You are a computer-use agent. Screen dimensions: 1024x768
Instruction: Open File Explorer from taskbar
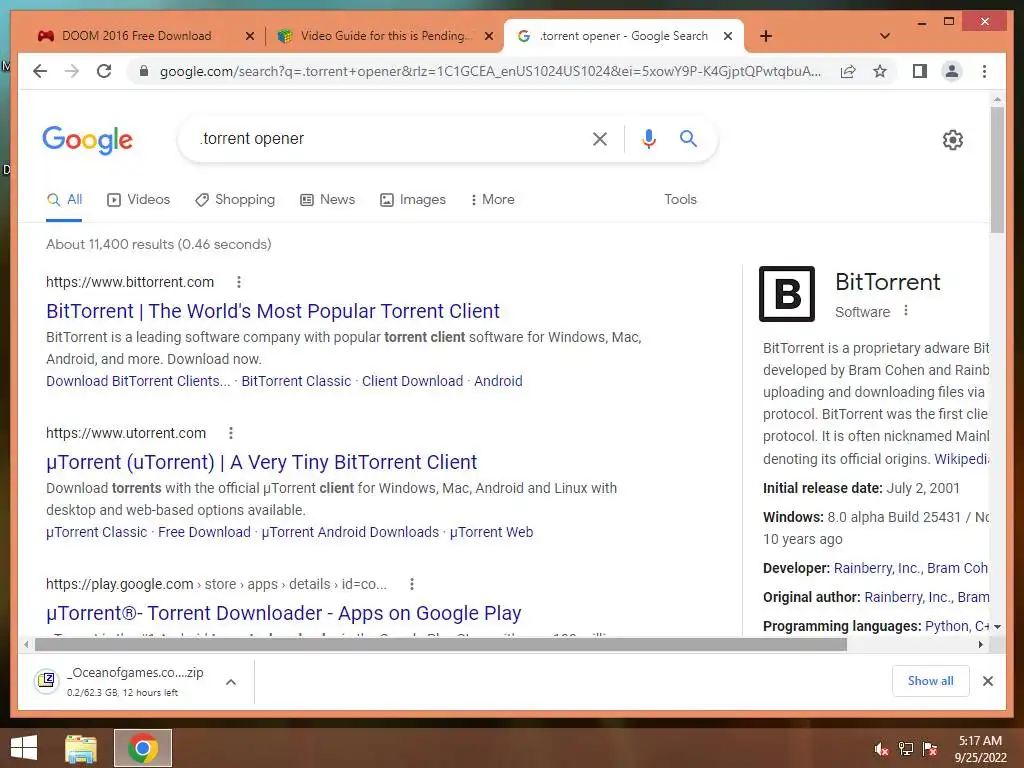click(x=81, y=748)
